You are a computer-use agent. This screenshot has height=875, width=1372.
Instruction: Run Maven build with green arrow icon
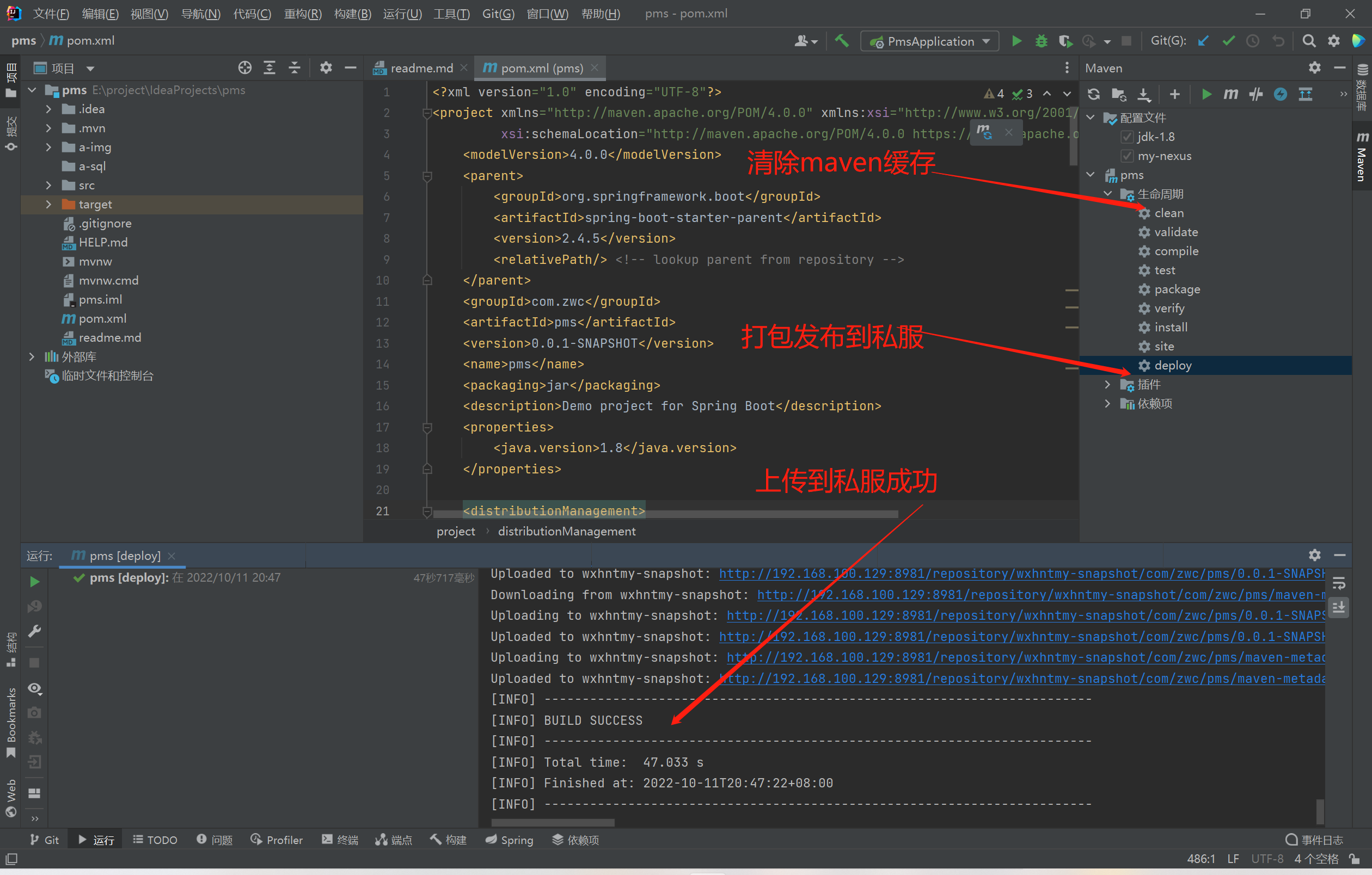(x=1206, y=94)
